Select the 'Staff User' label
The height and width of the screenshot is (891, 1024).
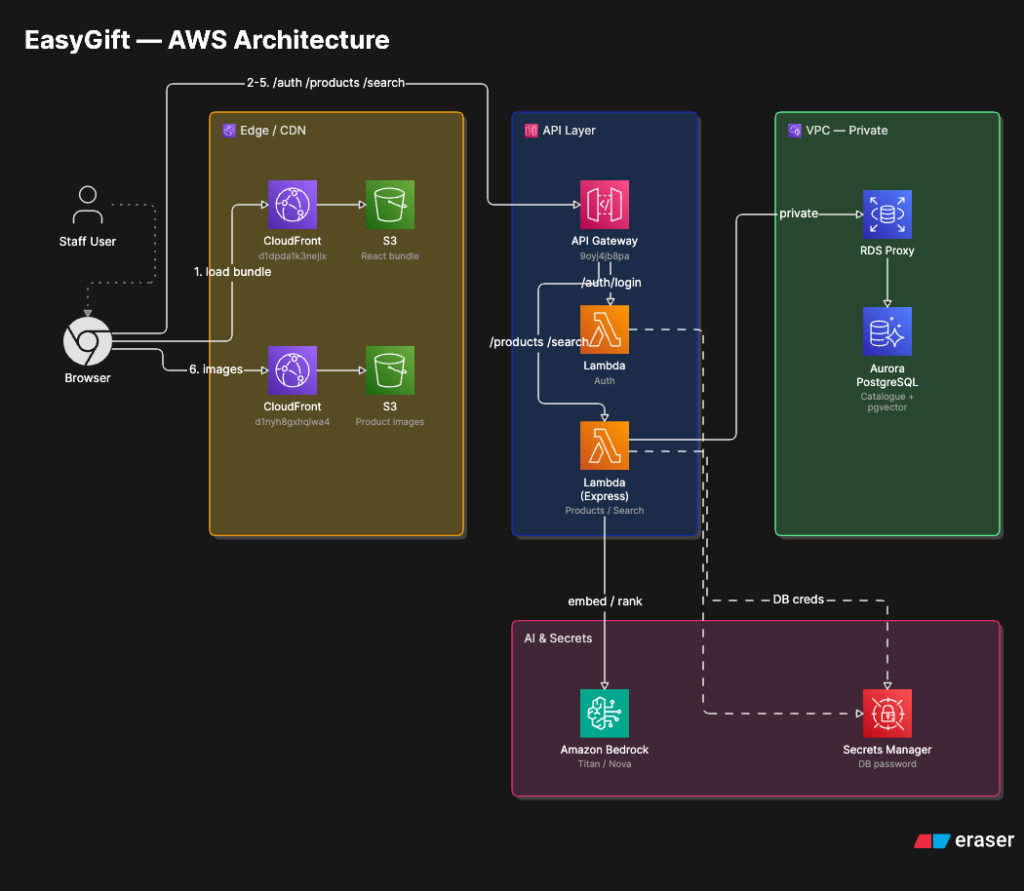tap(88, 242)
